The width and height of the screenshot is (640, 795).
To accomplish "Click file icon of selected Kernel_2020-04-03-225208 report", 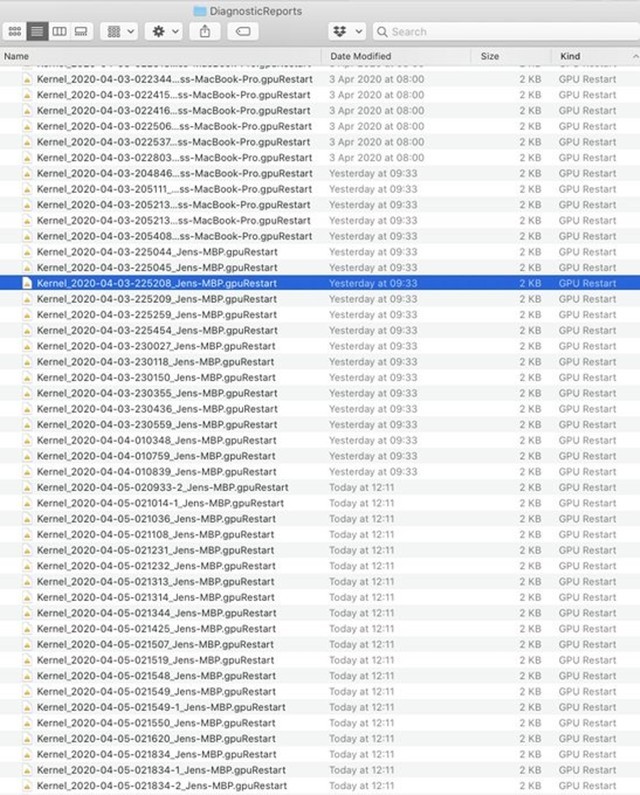I will click(x=27, y=283).
